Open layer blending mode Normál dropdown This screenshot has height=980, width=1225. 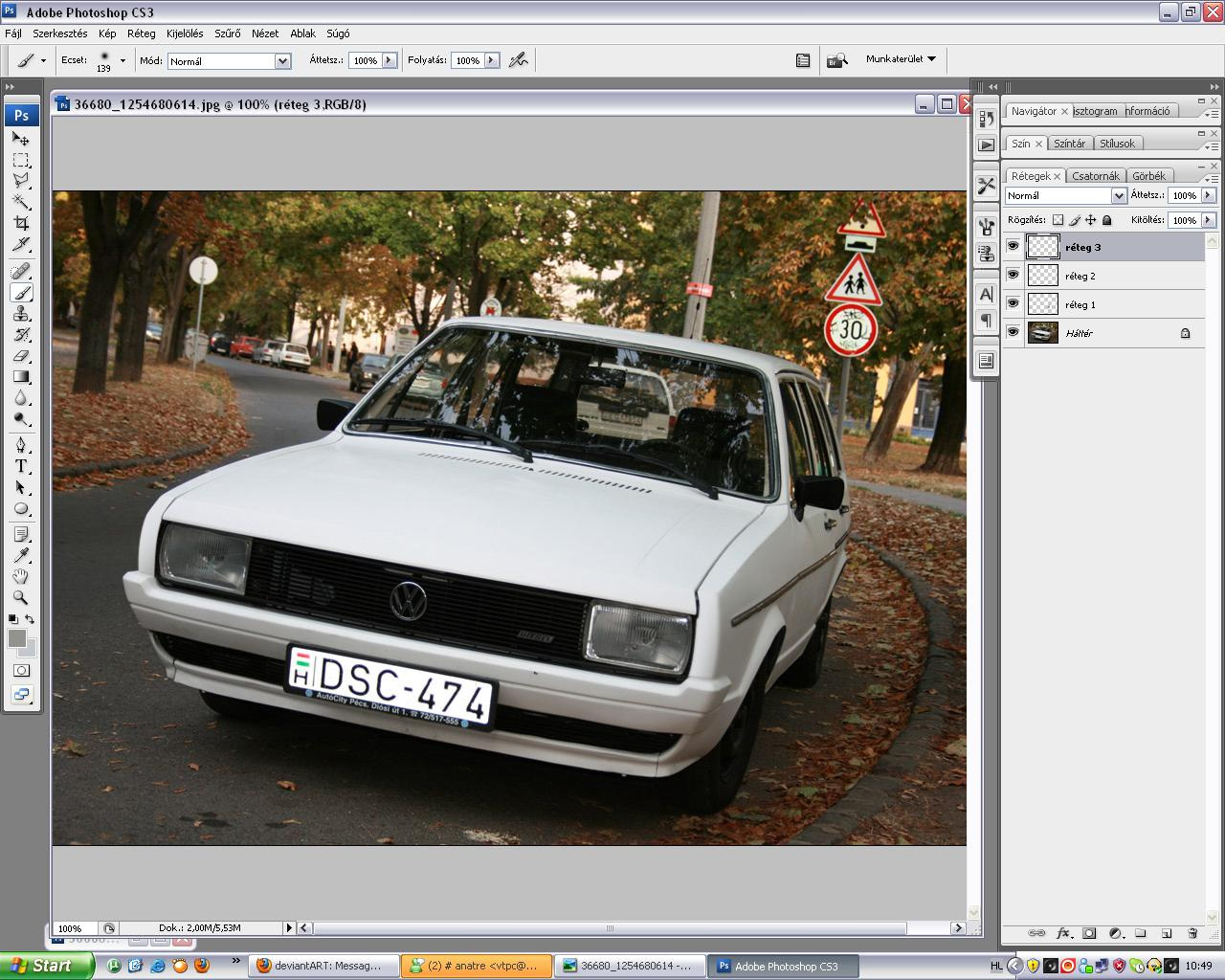1065,195
